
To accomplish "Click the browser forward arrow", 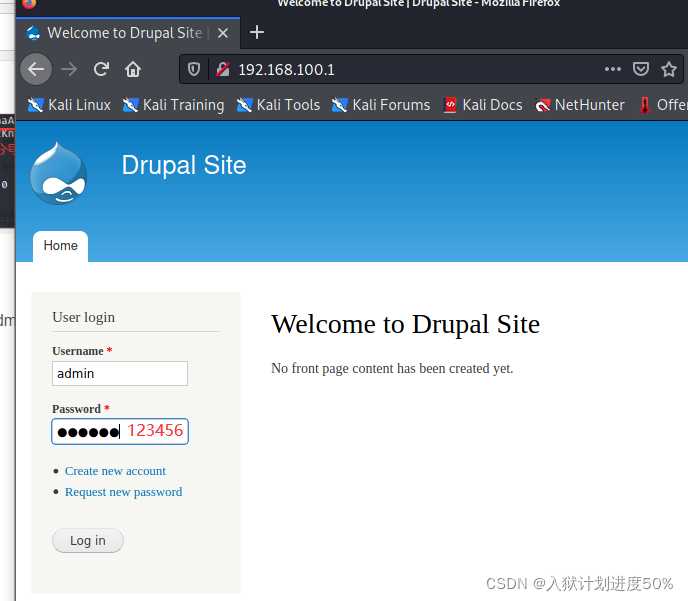I will (69, 69).
